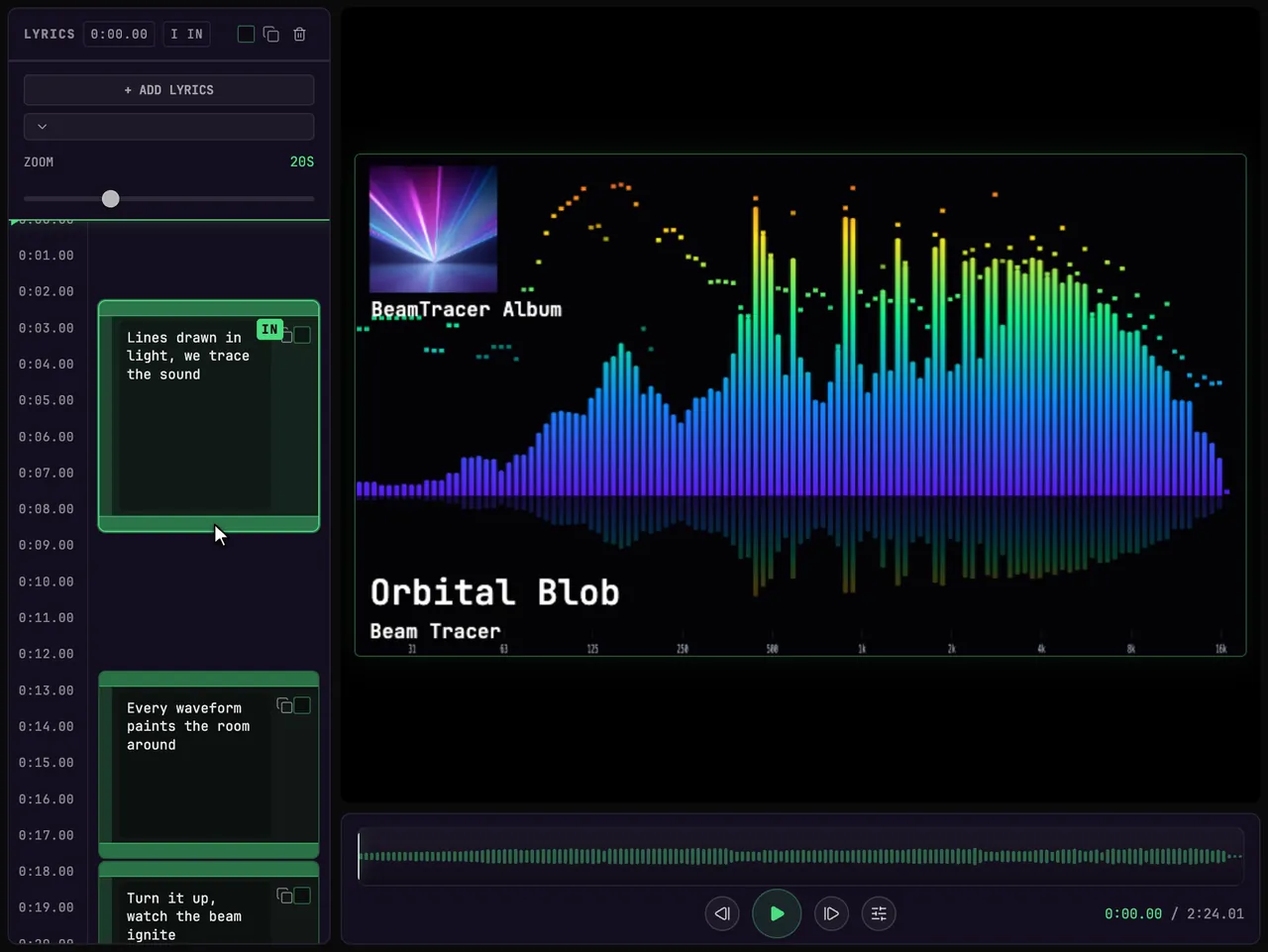Click the 0:05.00 mark on the timeline ruler
This screenshot has height=952, width=1268.
click(x=47, y=400)
